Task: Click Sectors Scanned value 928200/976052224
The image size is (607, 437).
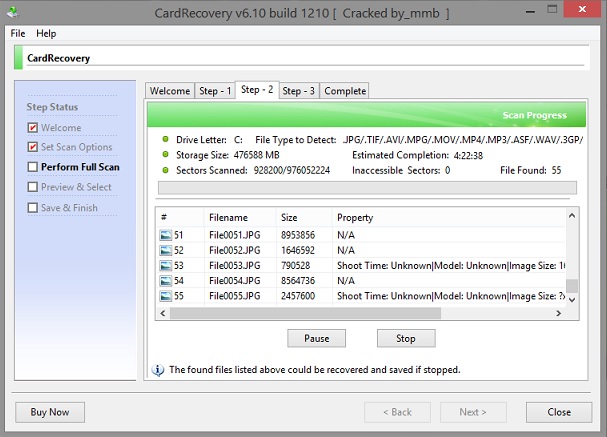Action: coord(292,170)
